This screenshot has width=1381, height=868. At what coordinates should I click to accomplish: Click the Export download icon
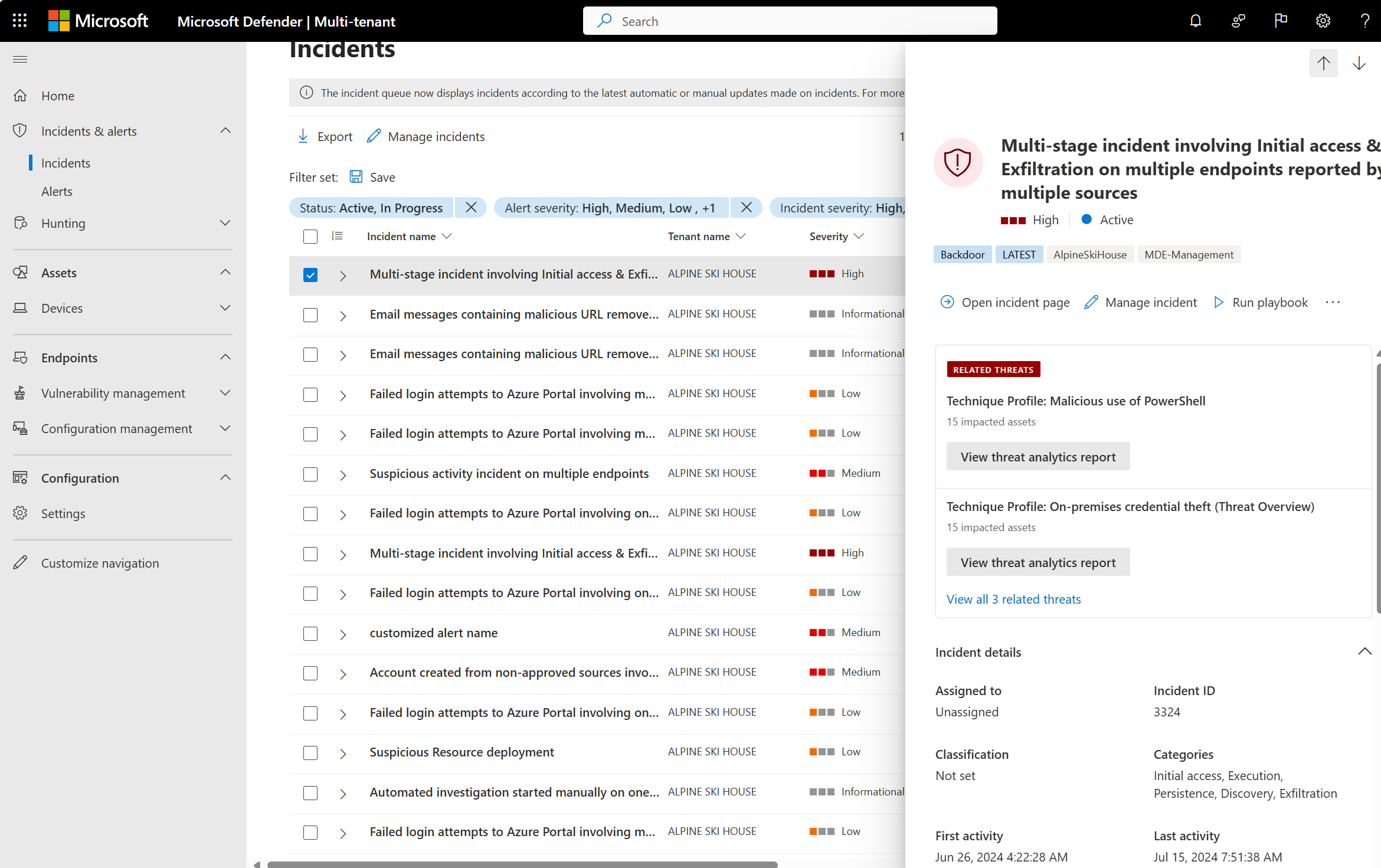pos(303,136)
